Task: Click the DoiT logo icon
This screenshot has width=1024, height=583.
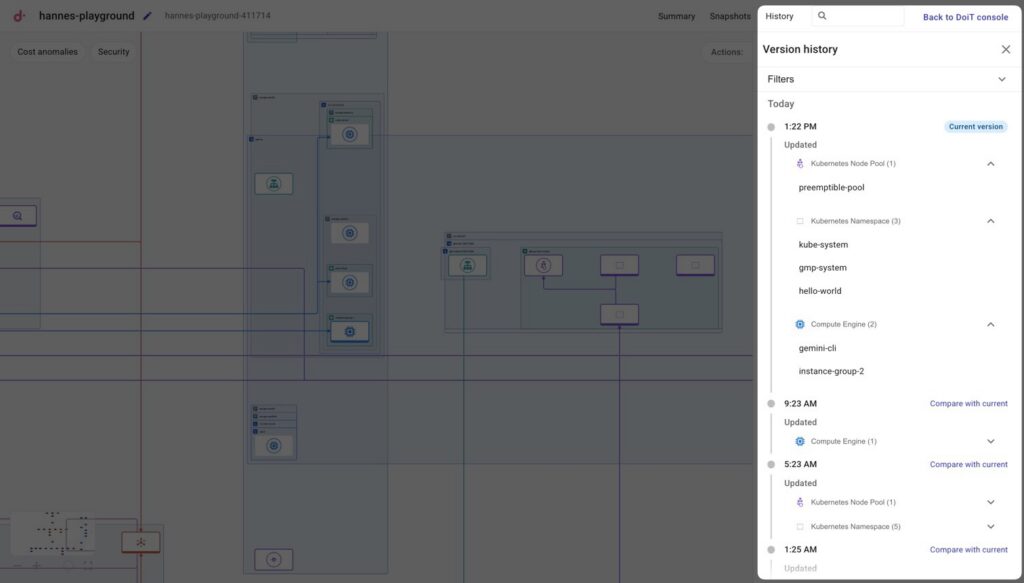Action: click(x=19, y=16)
